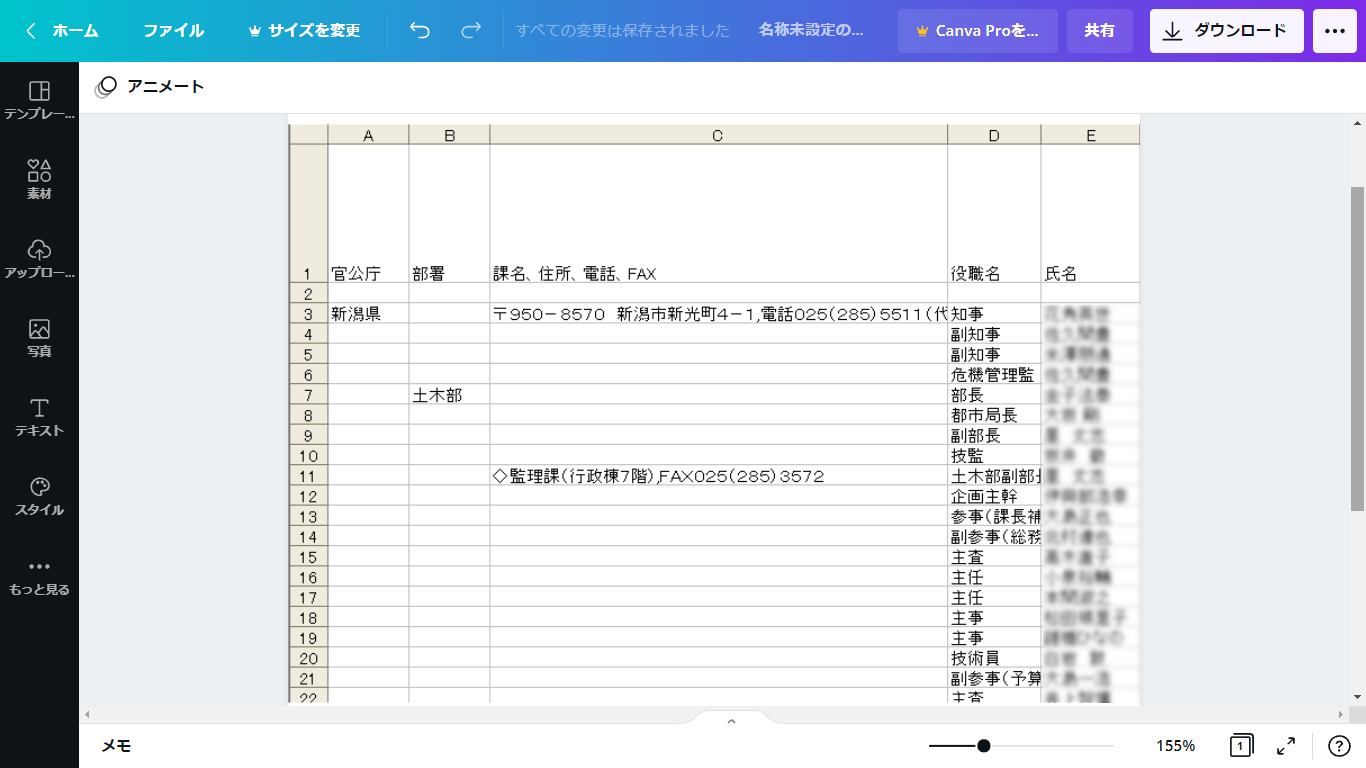Click サイズを変更 resize option

pos(304,31)
